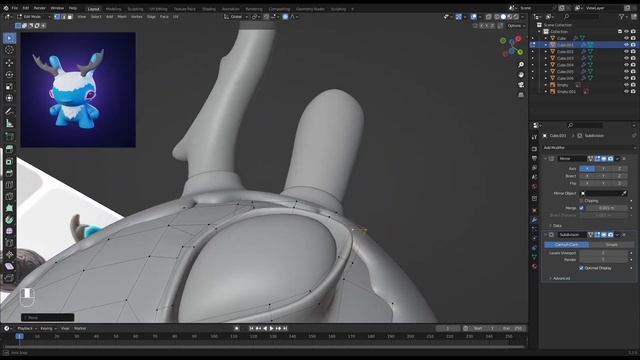640x360 pixels.
Task: Select the Edge Slide tool
Action: 9,243
